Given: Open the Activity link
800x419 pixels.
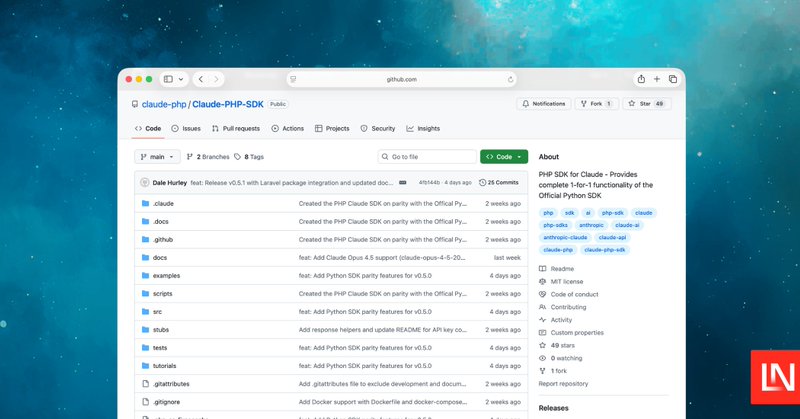Looking at the screenshot, I should click(x=556, y=320).
